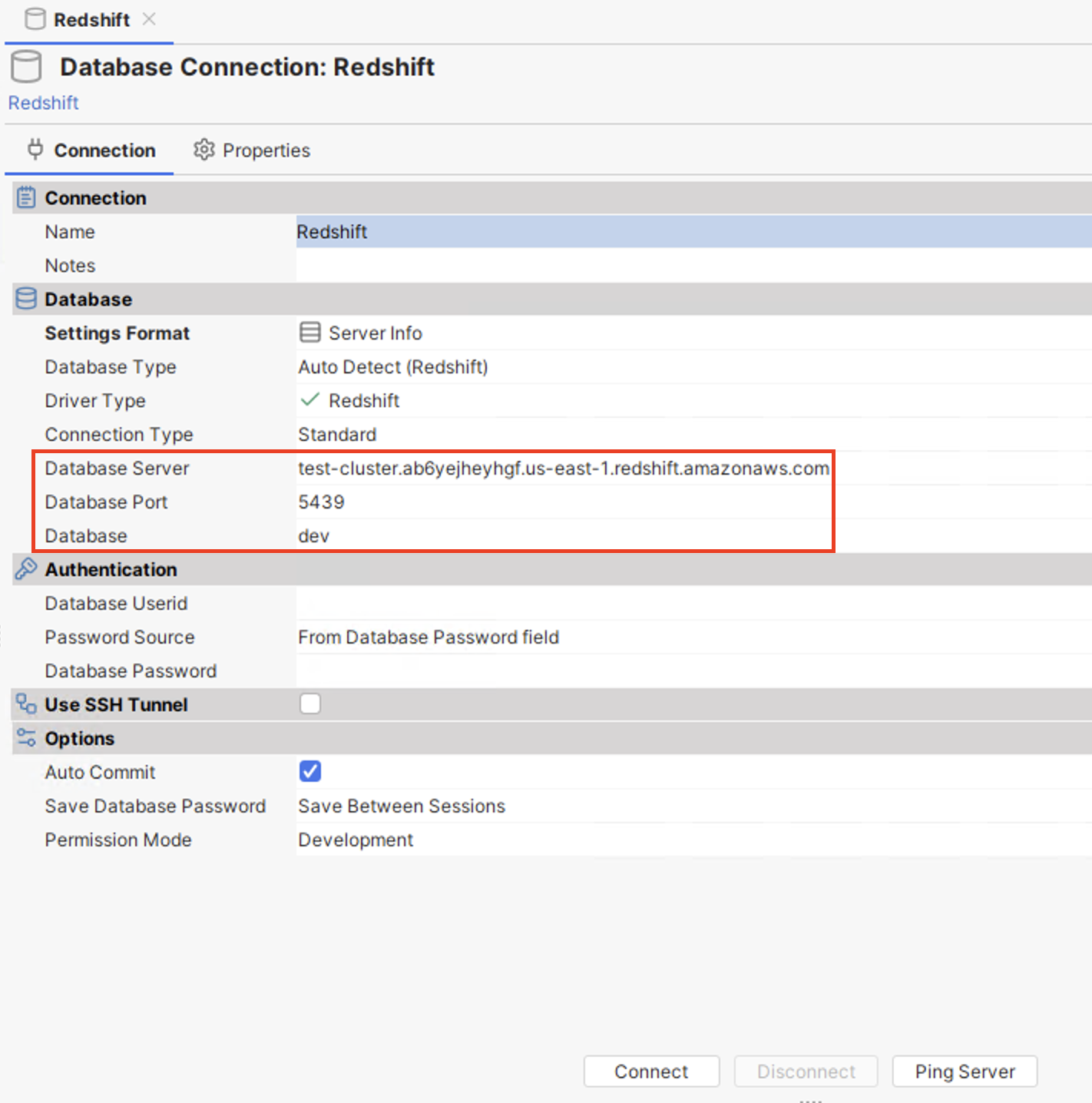Switch to the Connection tab
Image resolution: width=1092 pixels, height=1103 pixels.
[91, 150]
